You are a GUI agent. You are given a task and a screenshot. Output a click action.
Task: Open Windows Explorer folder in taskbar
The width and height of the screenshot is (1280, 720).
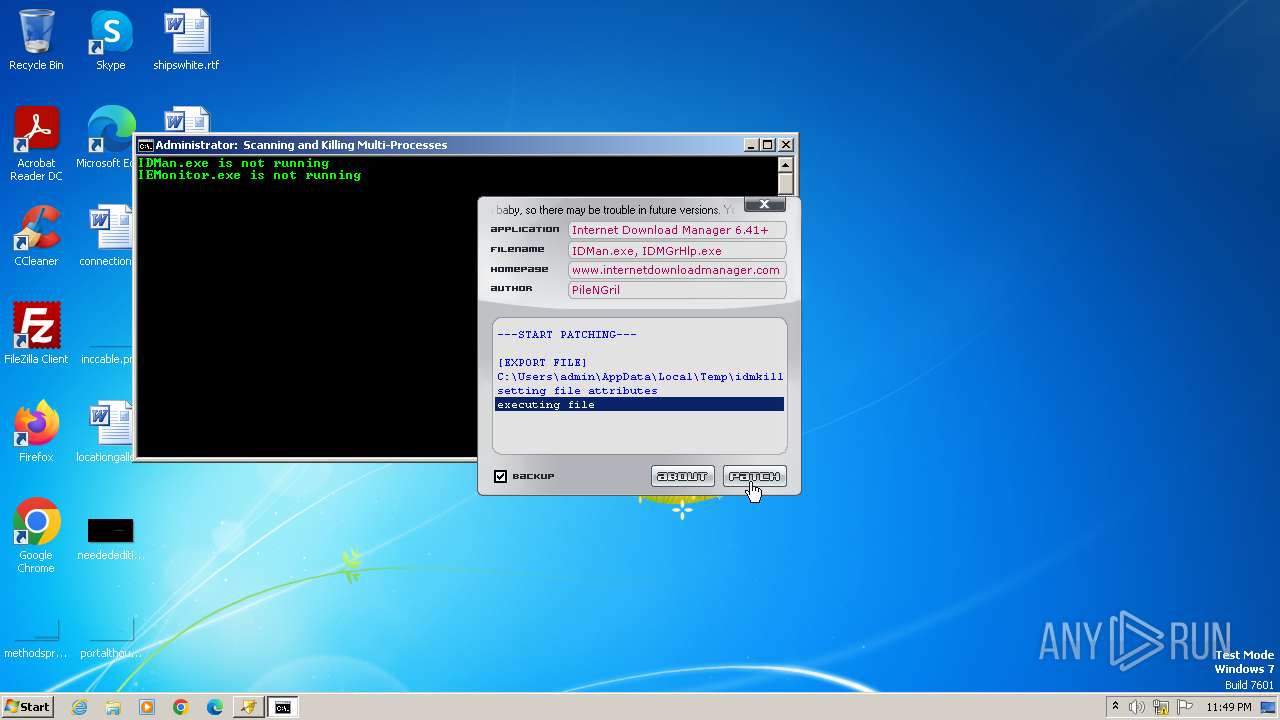point(113,707)
